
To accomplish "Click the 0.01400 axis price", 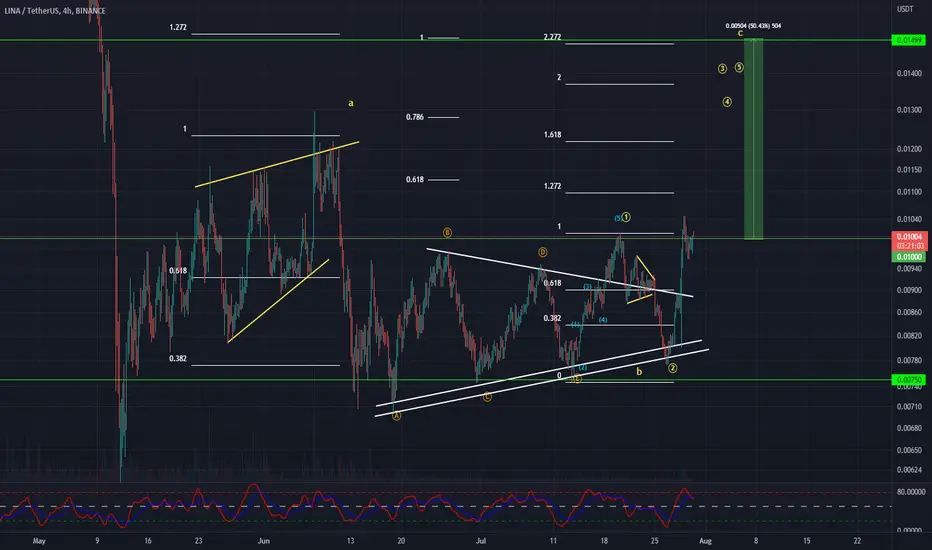I will [909, 73].
